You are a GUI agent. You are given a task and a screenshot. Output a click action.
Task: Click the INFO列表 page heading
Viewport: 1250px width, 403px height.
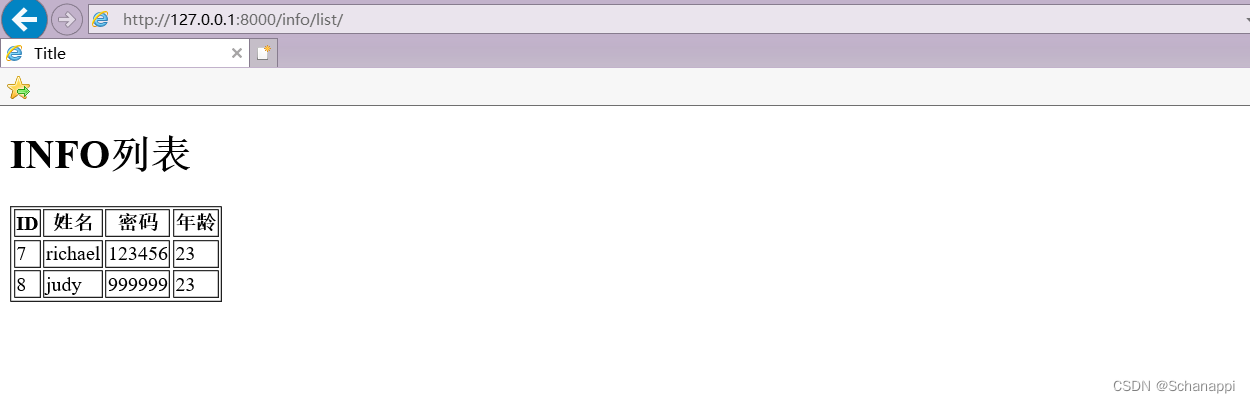pyautogui.click(x=100, y=155)
